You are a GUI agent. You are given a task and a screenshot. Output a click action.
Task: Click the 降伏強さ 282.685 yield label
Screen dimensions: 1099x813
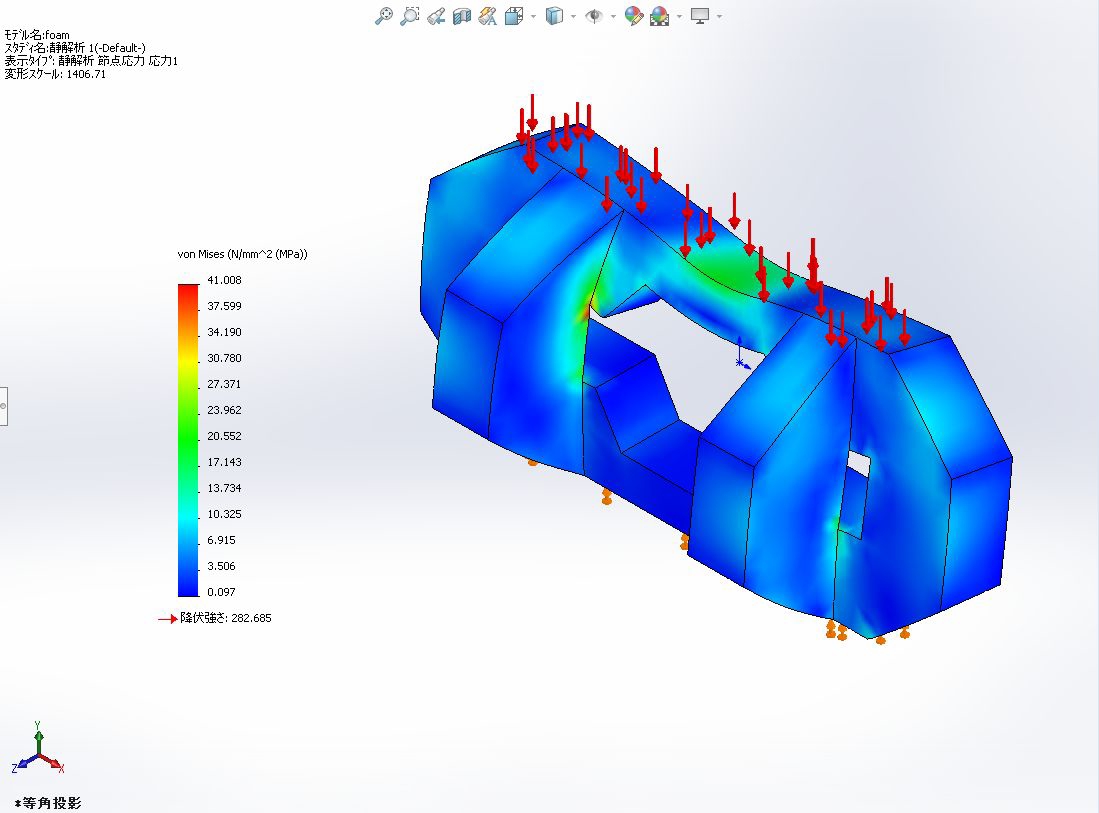point(225,618)
